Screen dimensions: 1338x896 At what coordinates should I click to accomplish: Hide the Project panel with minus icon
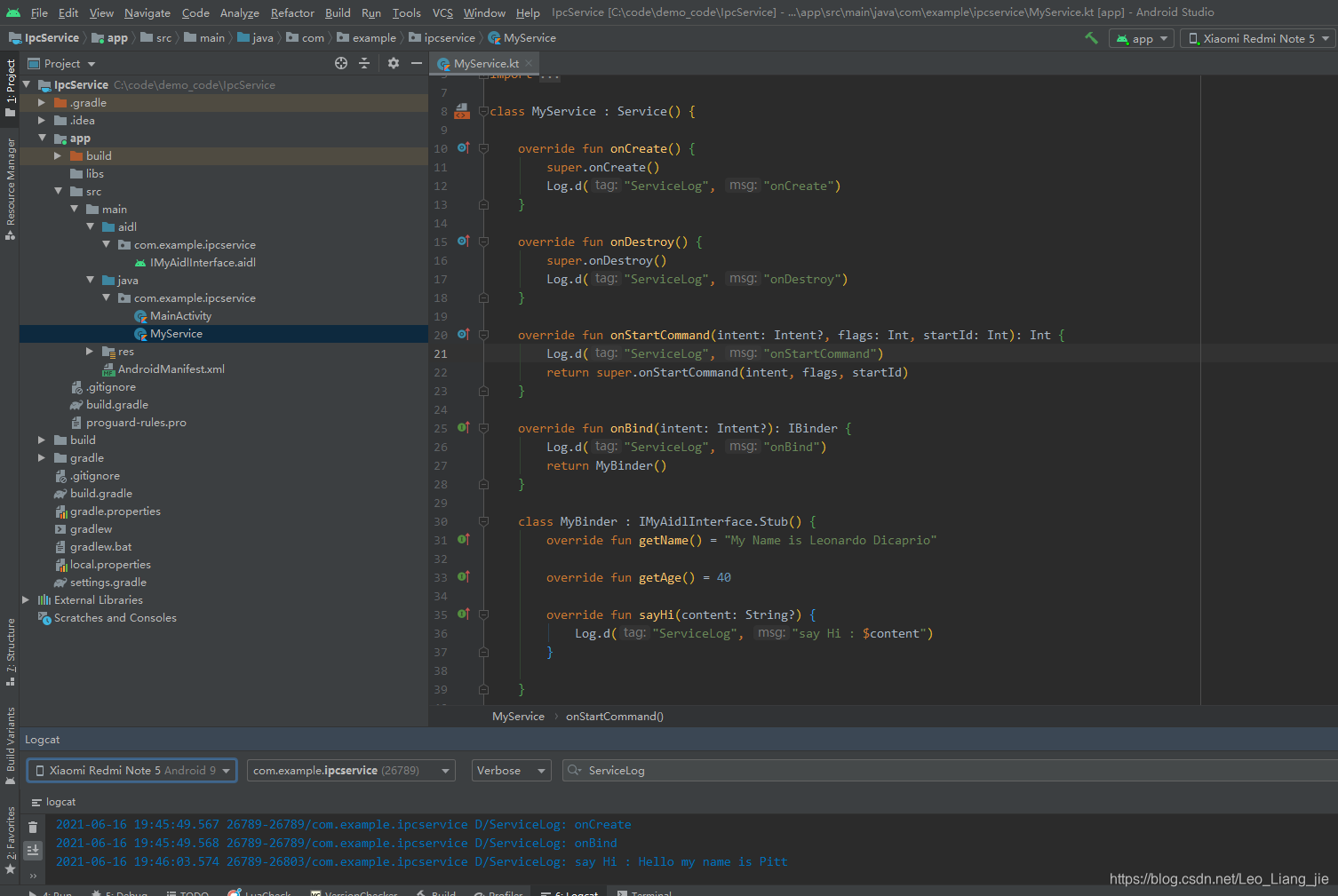tap(416, 63)
